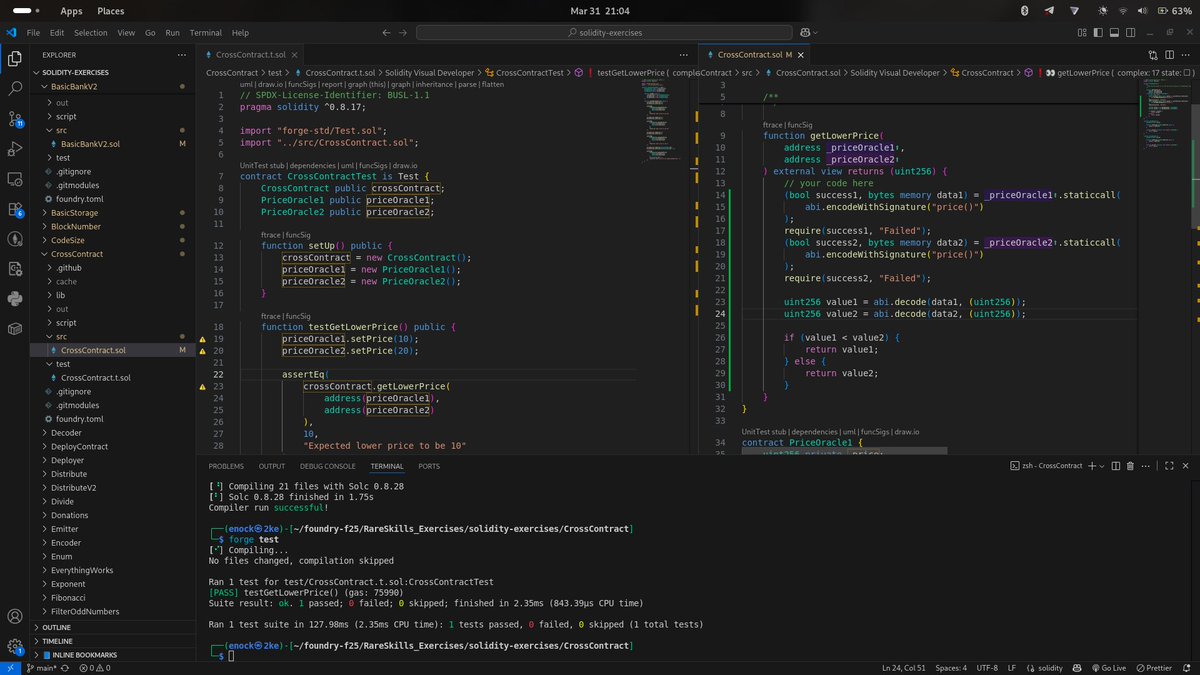Open the Places menu in GNOME top bar
Image resolution: width=1200 pixels, height=675 pixels.
click(x=111, y=11)
